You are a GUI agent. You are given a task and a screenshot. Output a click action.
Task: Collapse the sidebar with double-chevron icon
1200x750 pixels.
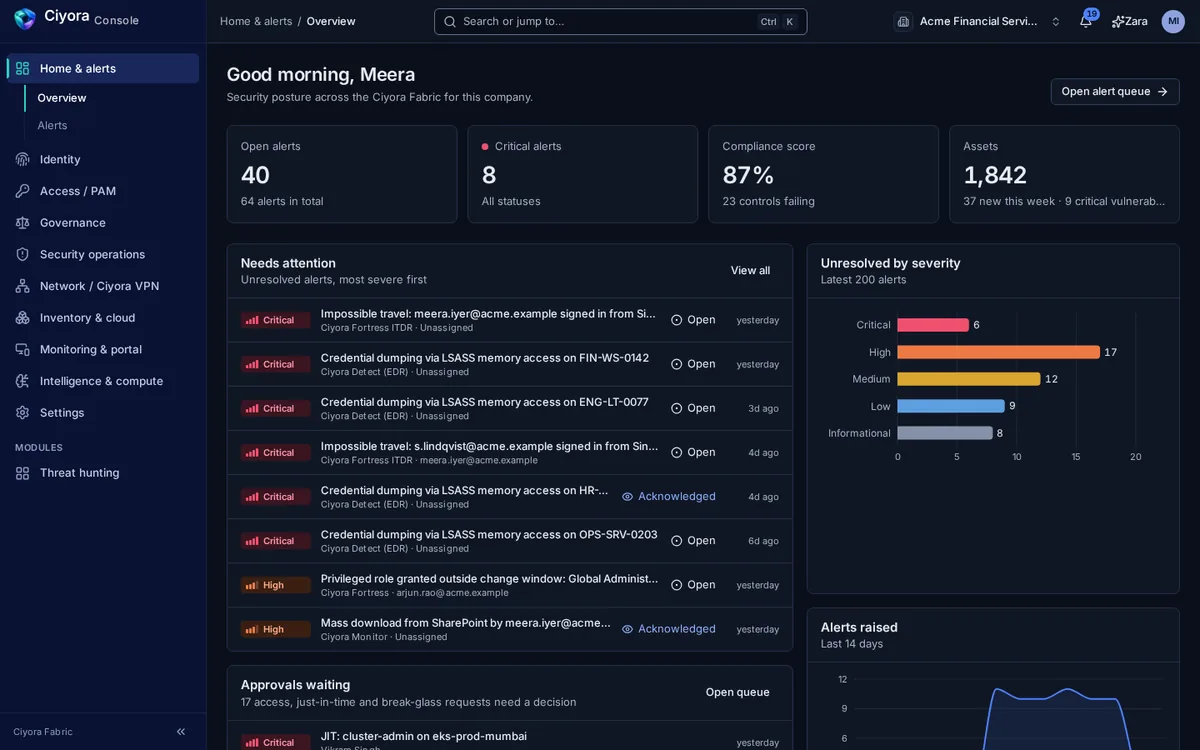click(181, 732)
